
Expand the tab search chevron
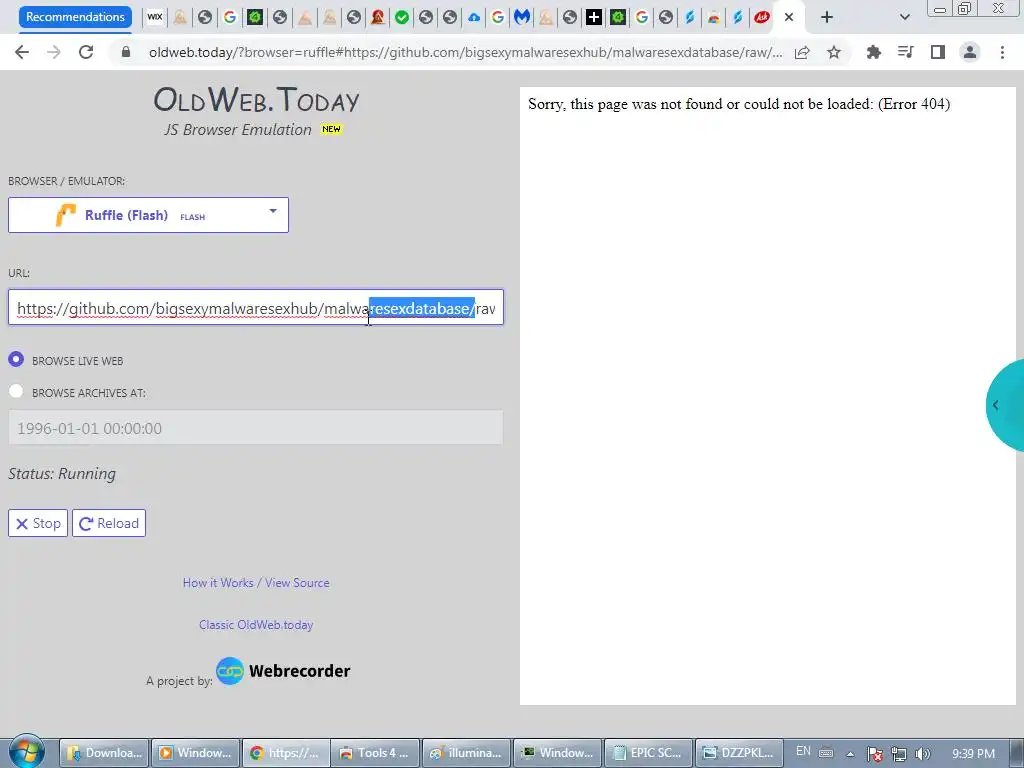pyautogui.click(x=904, y=18)
